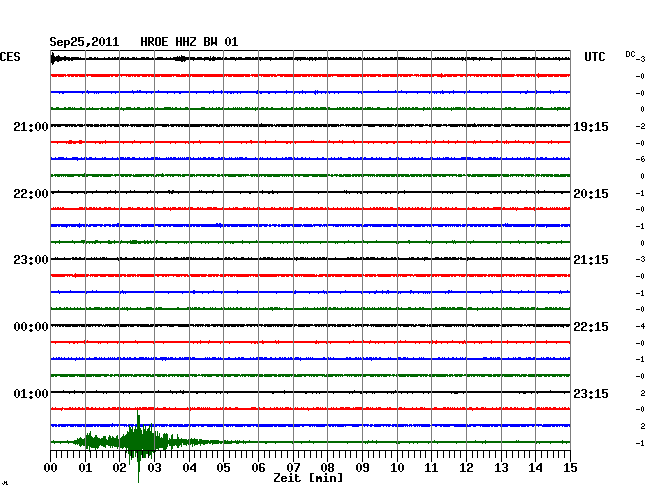This screenshot has height=494, width=650.
Task: Click the 04 minute axis tick label
Action: (189, 467)
